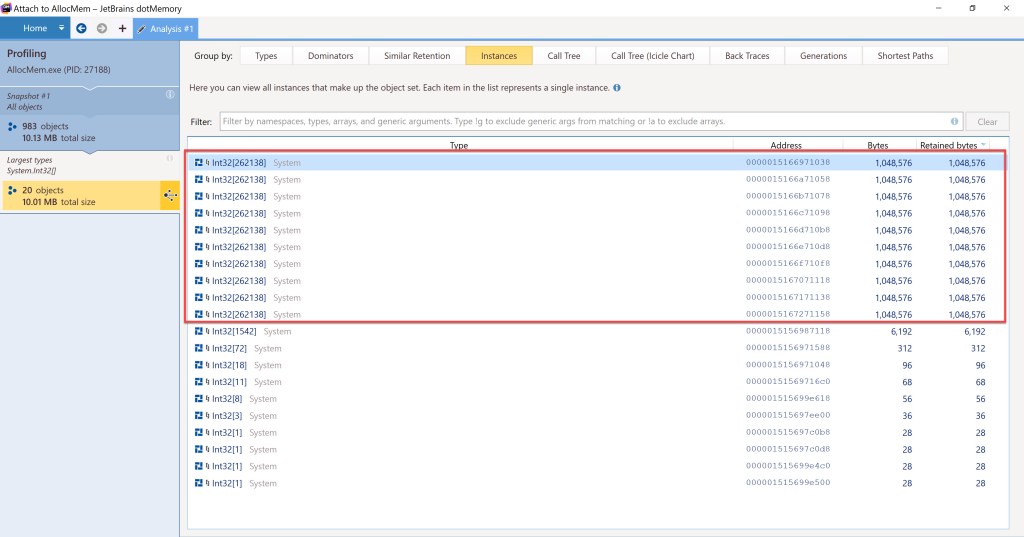The height and width of the screenshot is (537, 1024).
Task: Click the forward navigation arrow icon
Action: (x=101, y=28)
